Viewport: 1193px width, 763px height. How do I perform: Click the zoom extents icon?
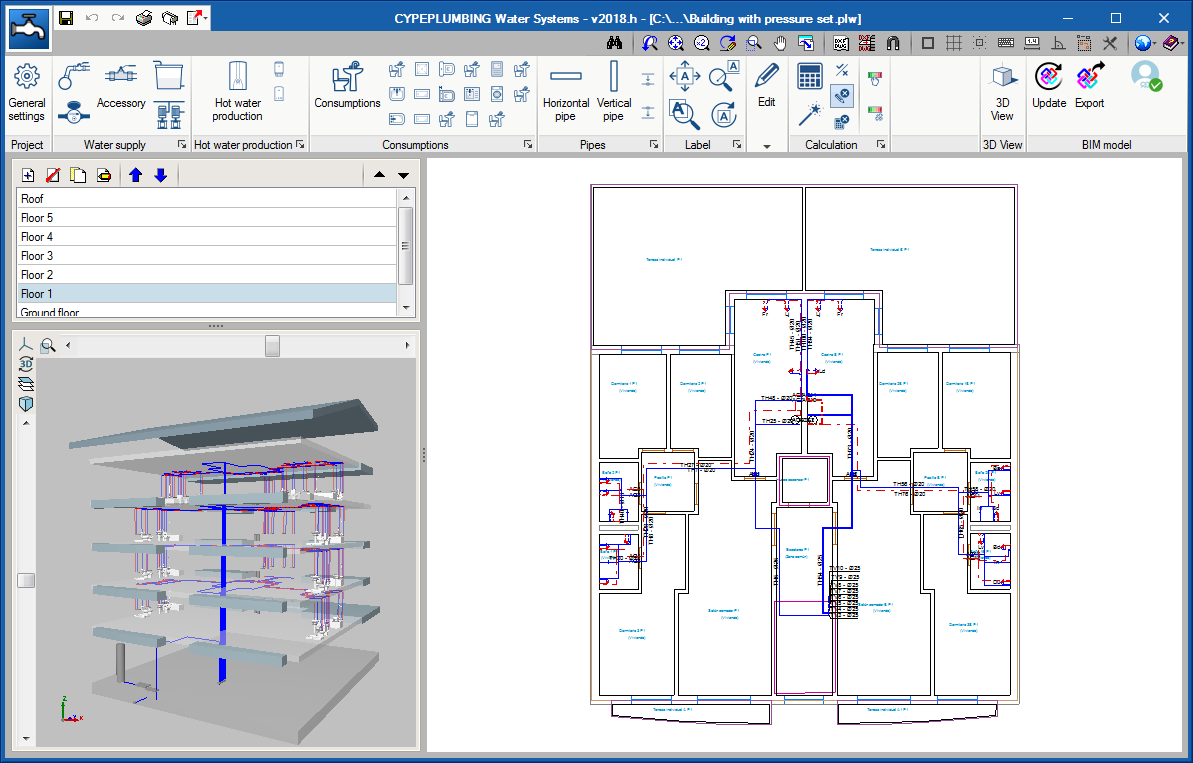(676, 43)
